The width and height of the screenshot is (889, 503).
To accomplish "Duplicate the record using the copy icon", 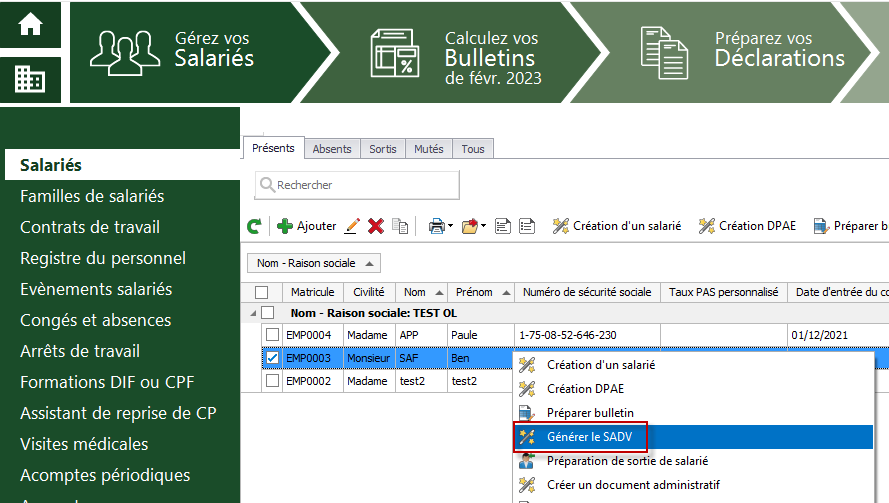I will pos(400,226).
